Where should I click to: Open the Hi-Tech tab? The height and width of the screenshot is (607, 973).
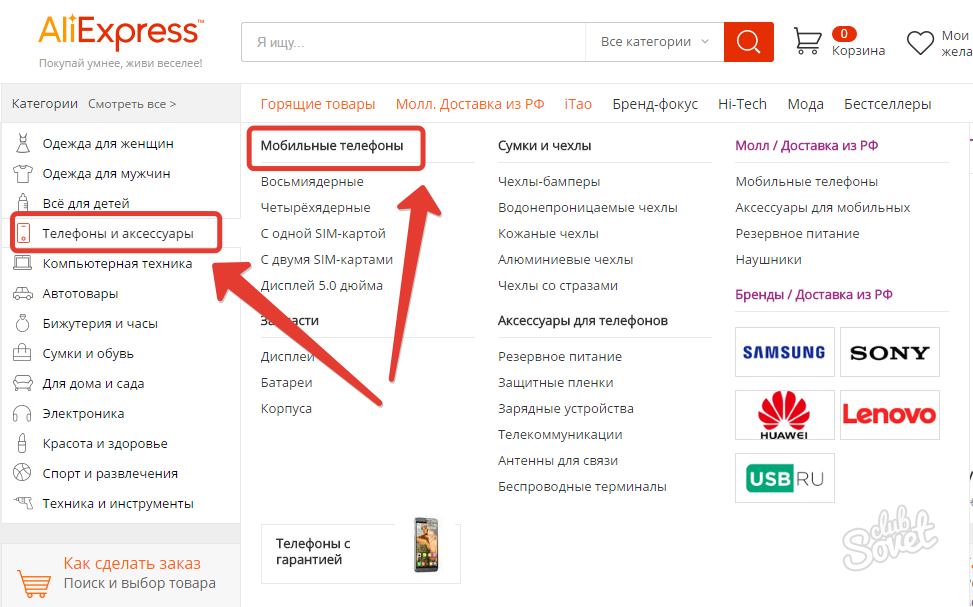pos(742,104)
